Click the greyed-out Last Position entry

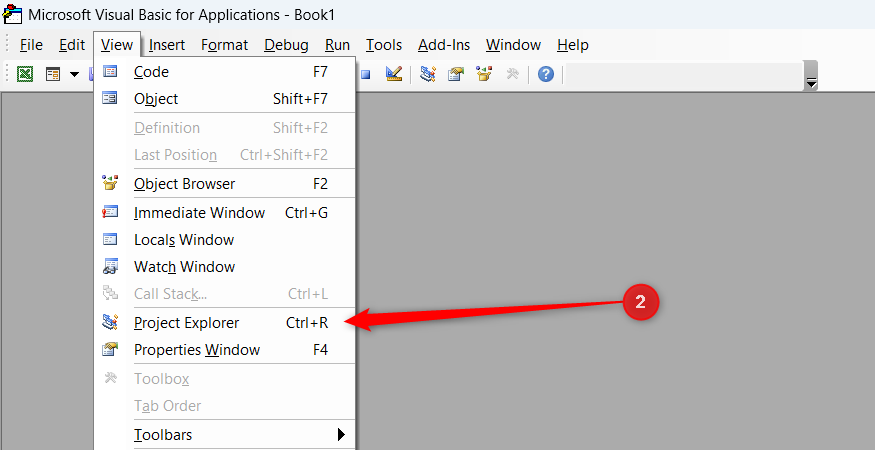[x=225, y=155]
